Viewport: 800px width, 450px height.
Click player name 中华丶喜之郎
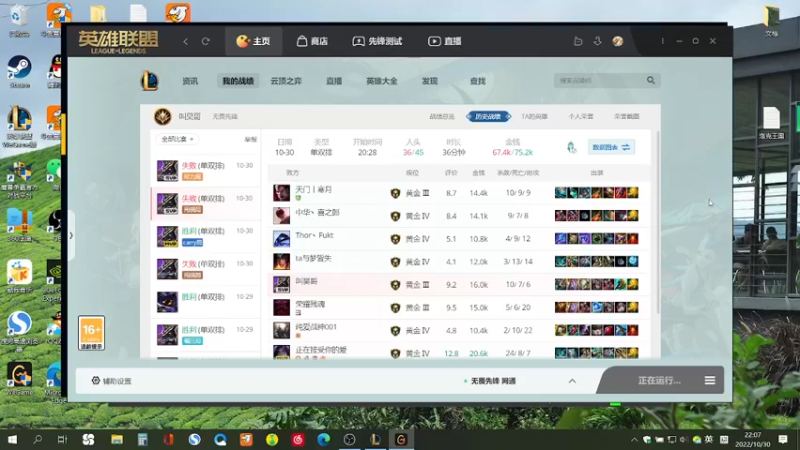(x=317, y=212)
